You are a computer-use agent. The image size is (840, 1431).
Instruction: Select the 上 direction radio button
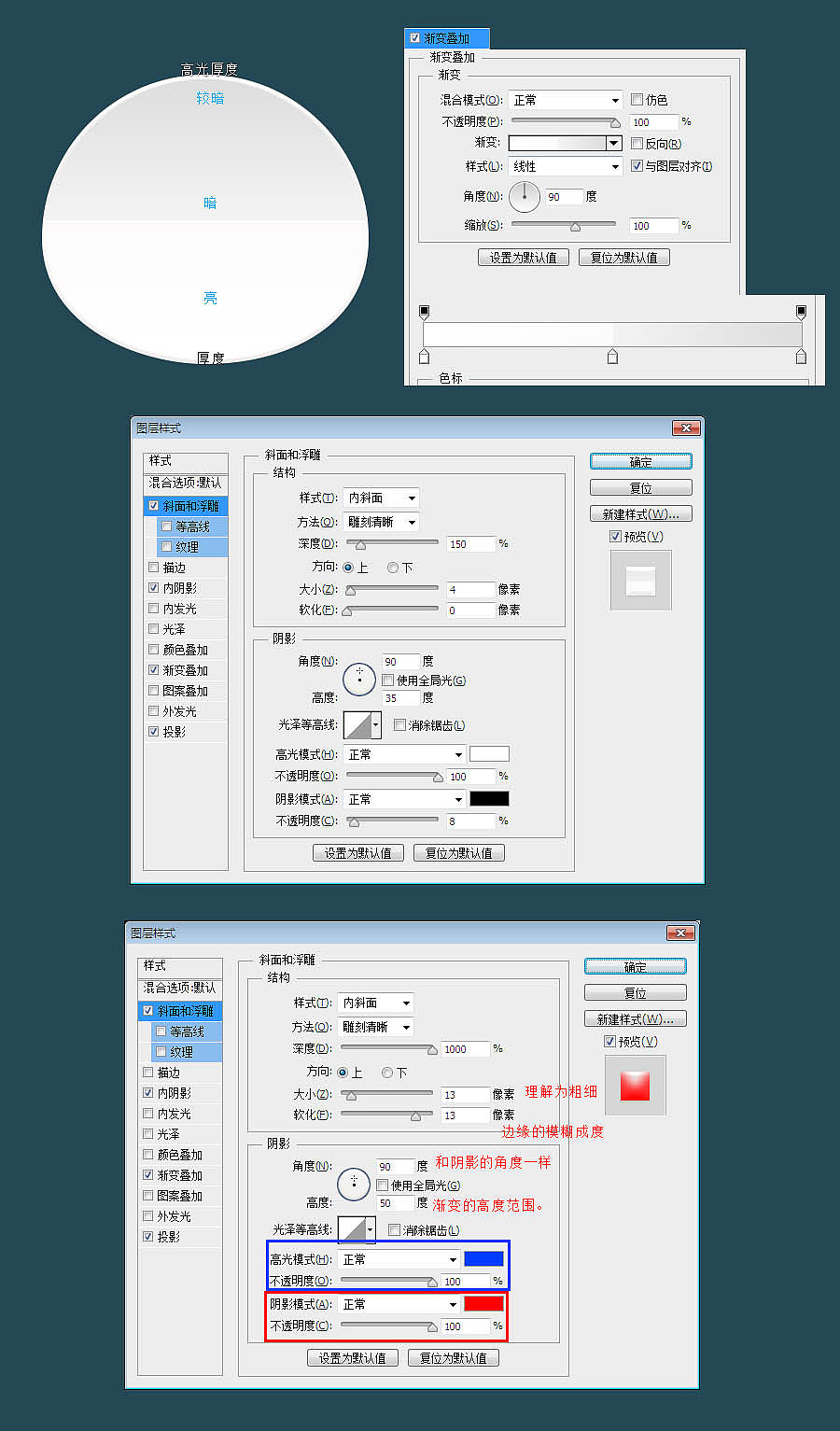pos(347,567)
